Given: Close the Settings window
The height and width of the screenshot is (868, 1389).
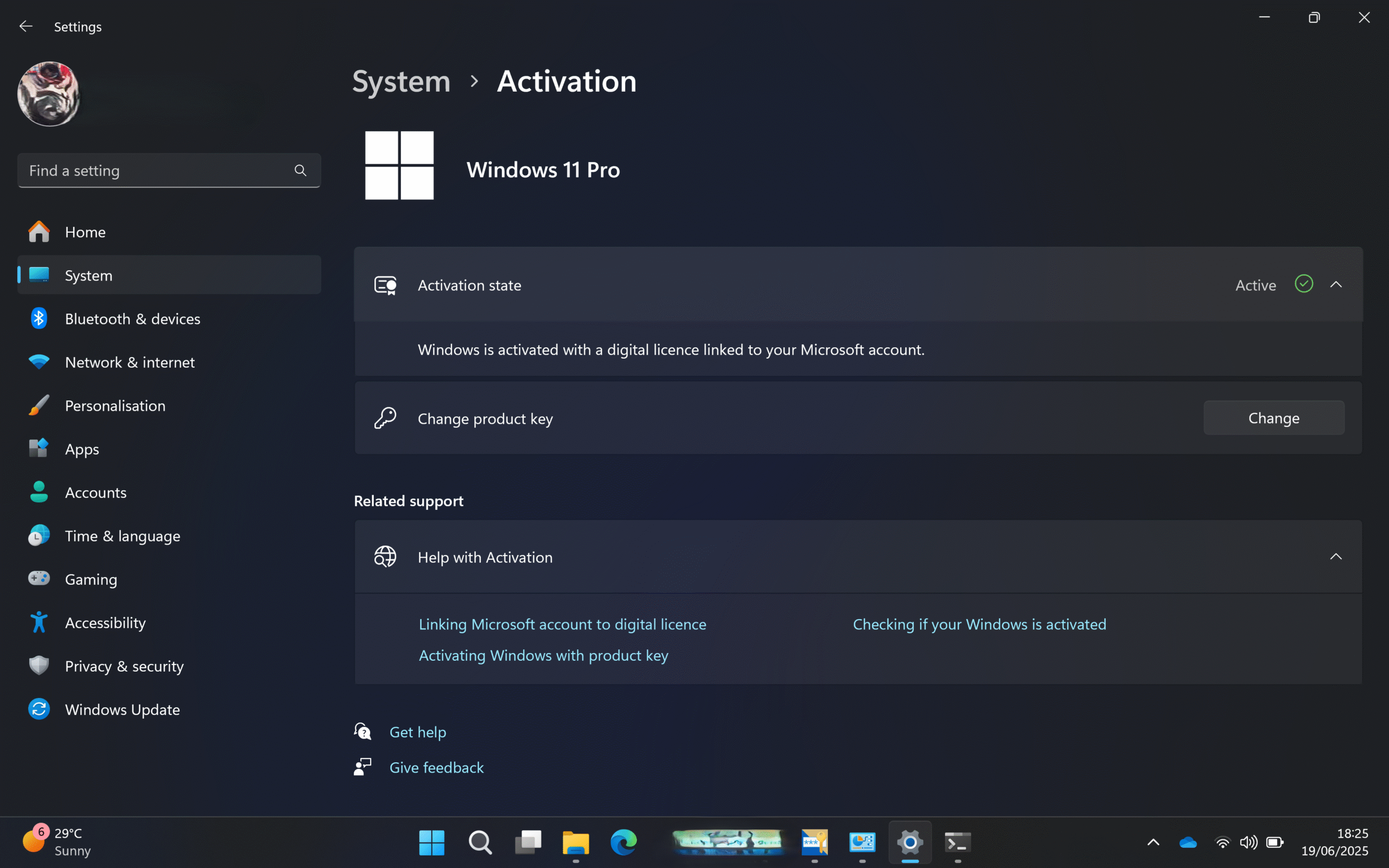Looking at the screenshot, I should 1363,17.
